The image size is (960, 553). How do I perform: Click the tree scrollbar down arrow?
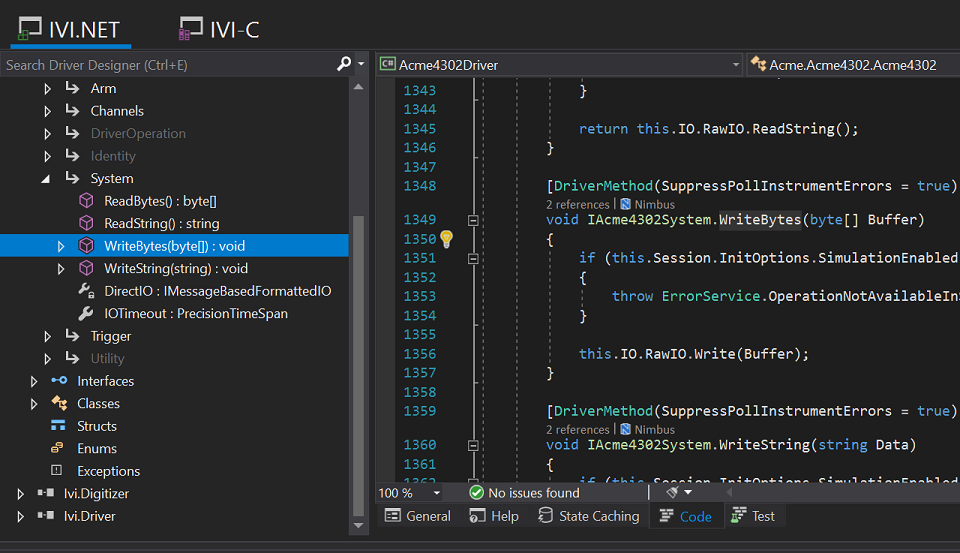point(359,525)
